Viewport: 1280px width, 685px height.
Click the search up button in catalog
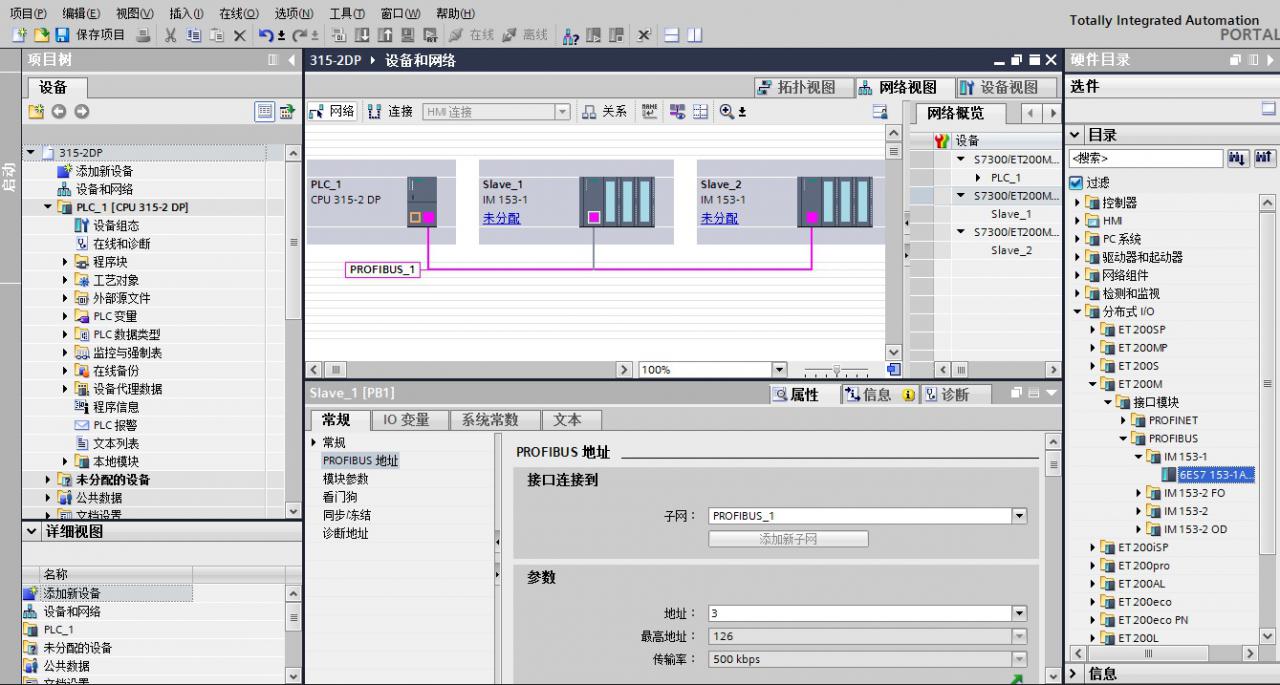(x=1264, y=158)
